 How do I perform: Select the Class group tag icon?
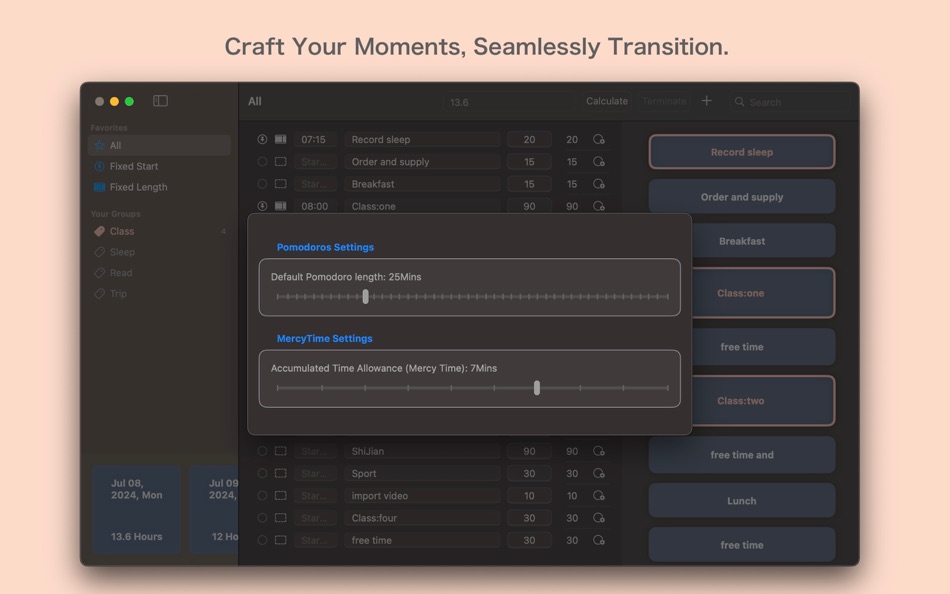point(99,231)
